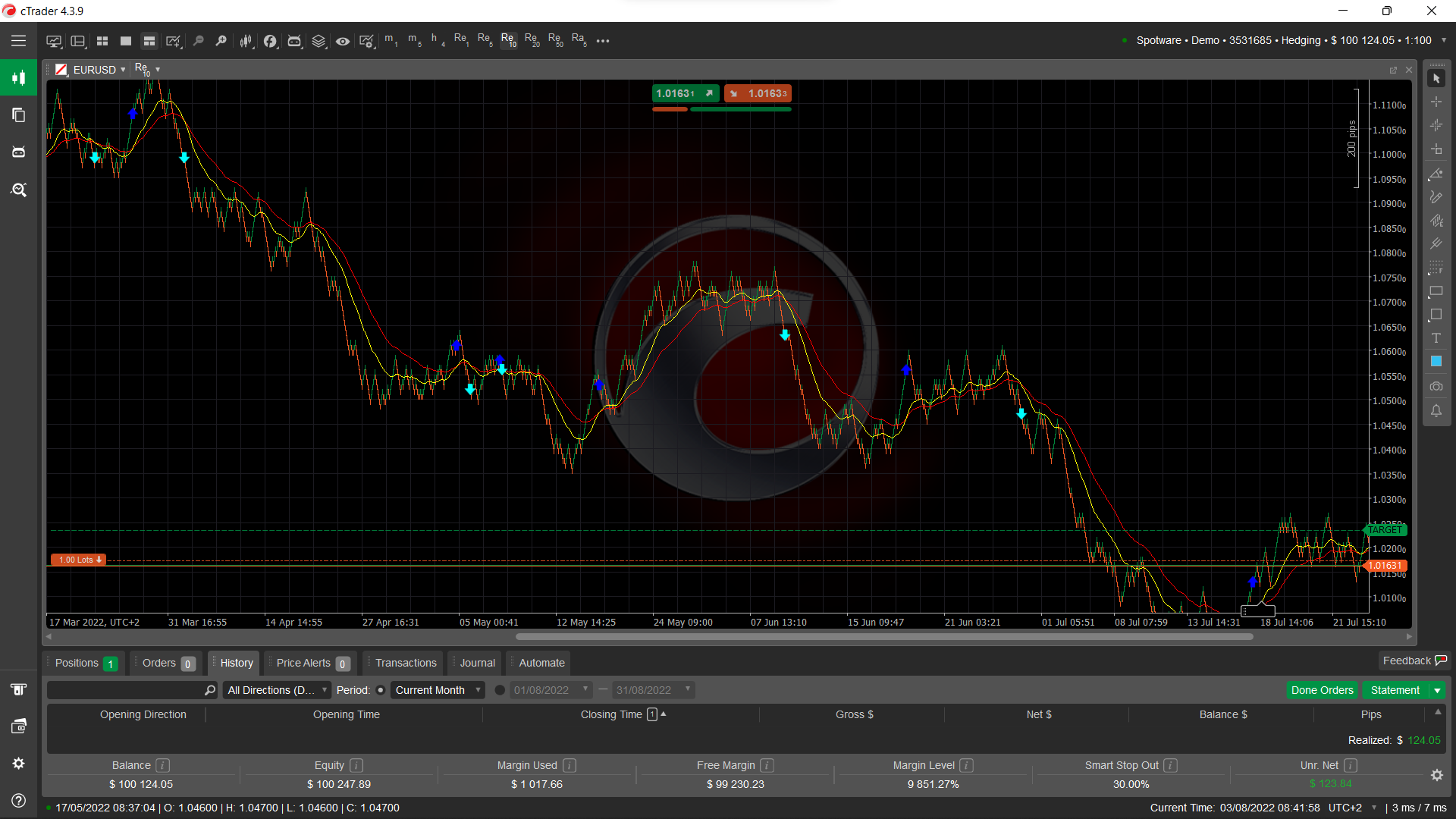Open the chart layers icon

(x=318, y=41)
